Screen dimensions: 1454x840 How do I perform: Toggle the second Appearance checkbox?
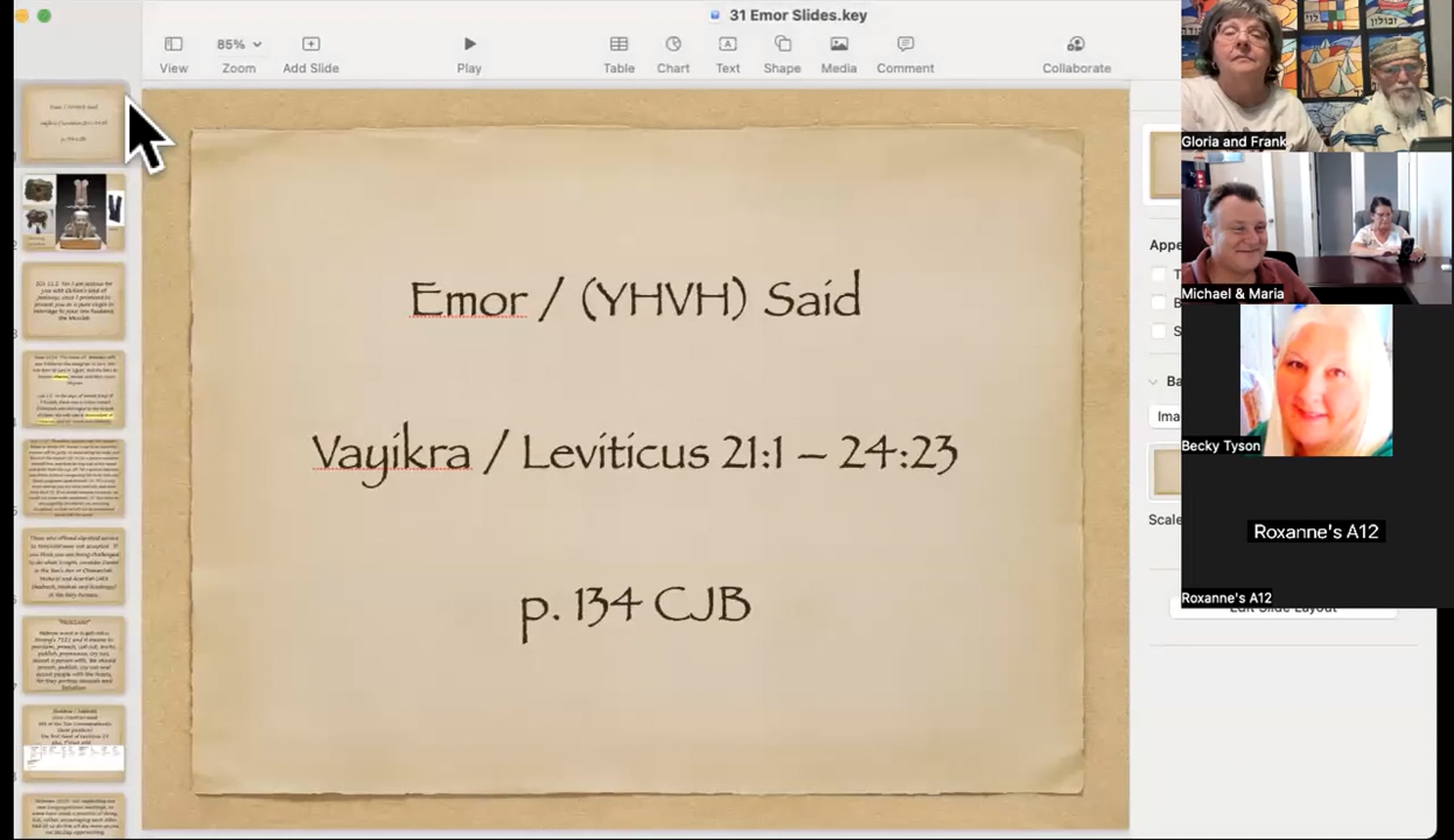(1158, 303)
